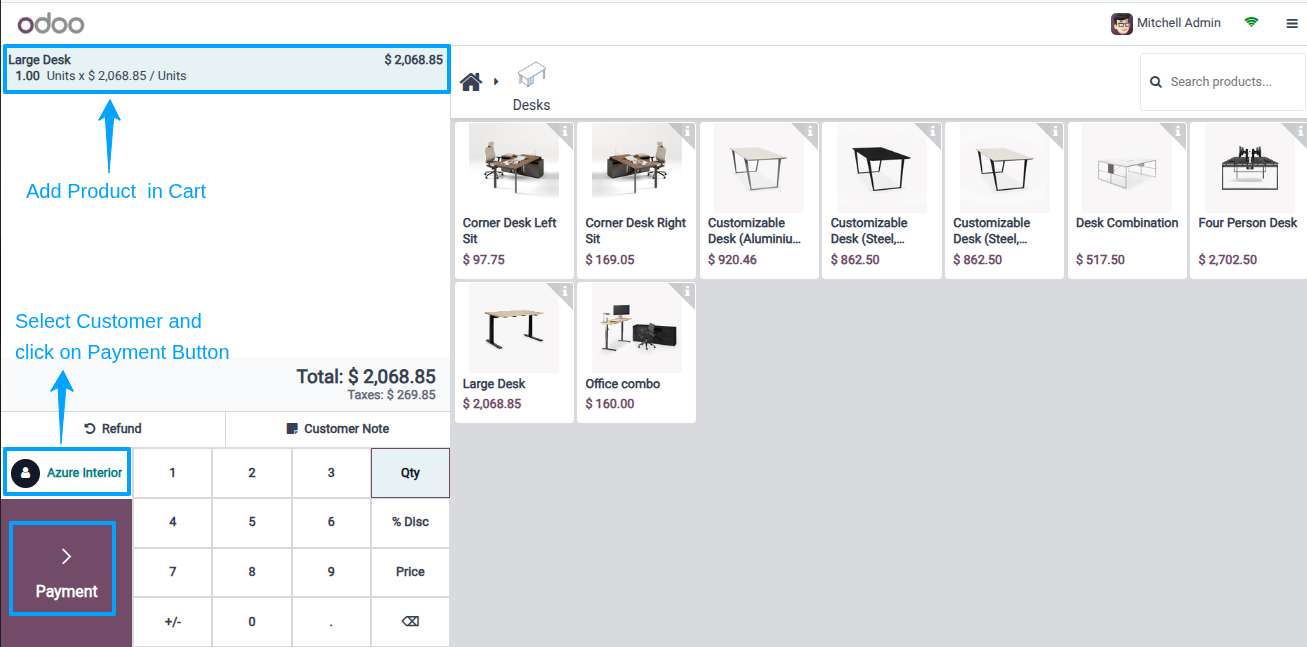Show info for Four Person Desk
The height and width of the screenshot is (647, 1307).
1299,131
